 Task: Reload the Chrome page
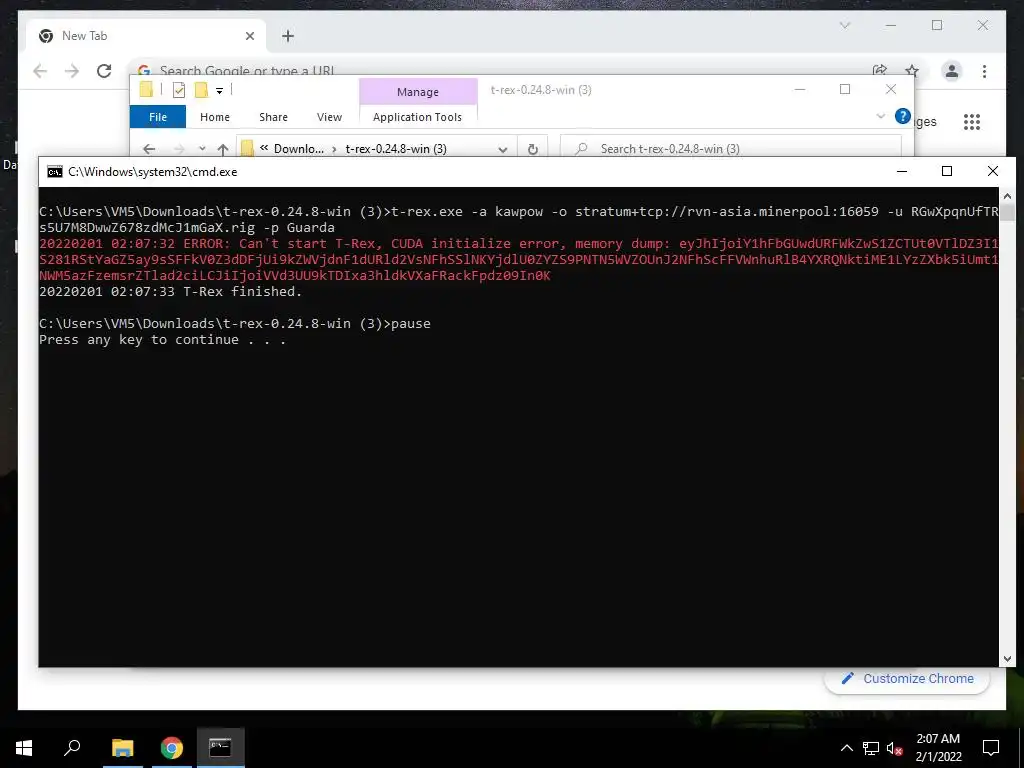(x=104, y=71)
